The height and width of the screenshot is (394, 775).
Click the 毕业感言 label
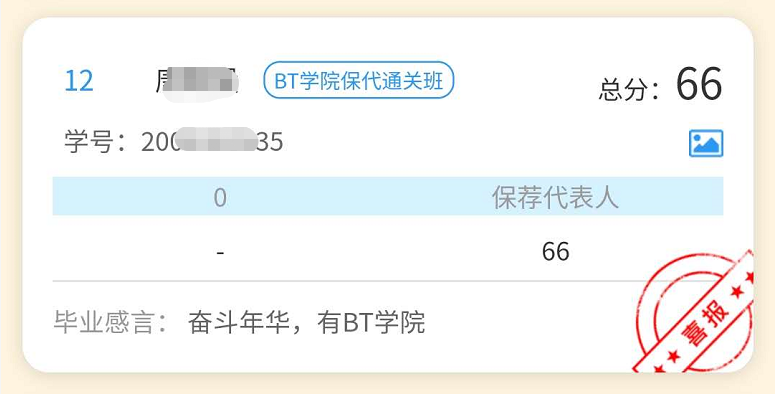tap(110, 322)
